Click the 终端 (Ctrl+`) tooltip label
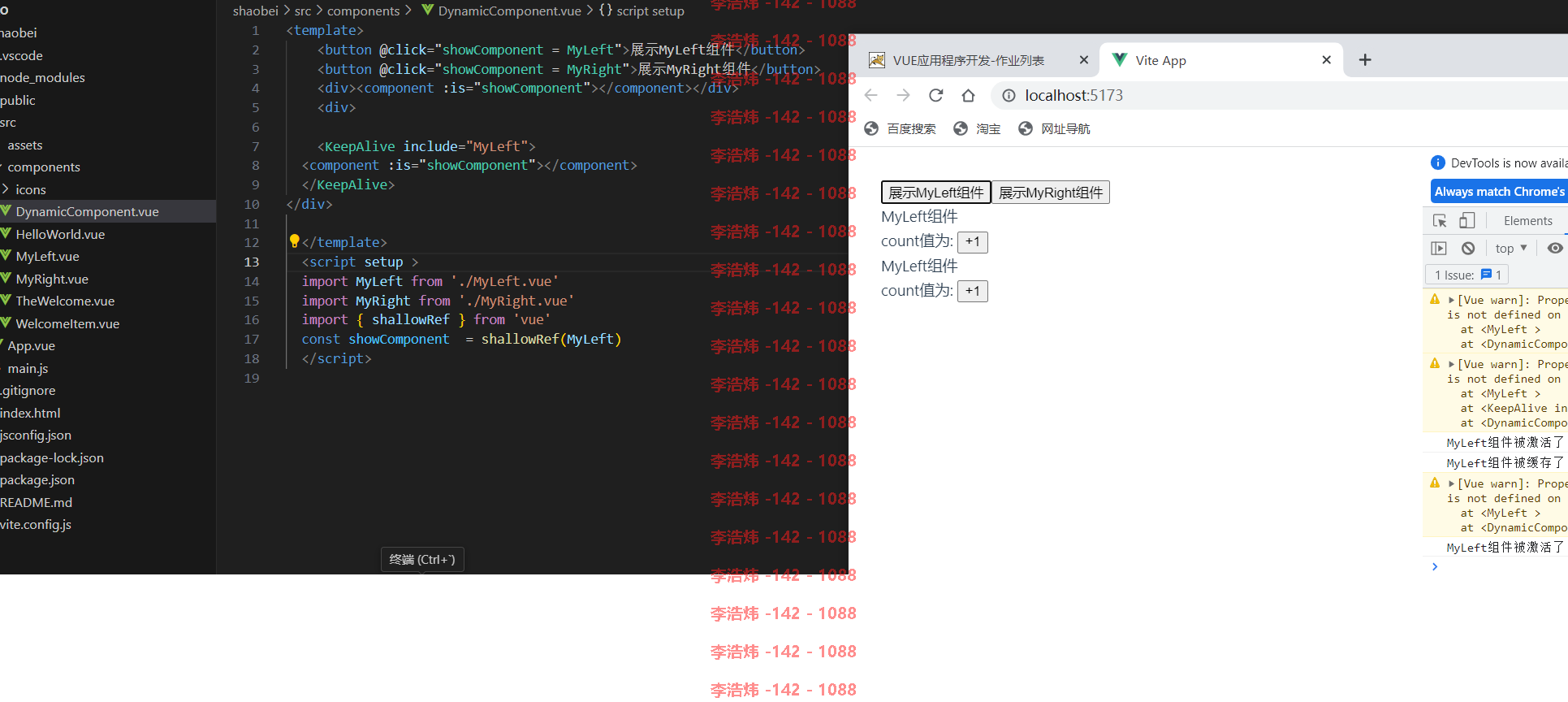This screenshot has width=1568, height=702. (x=422, y=559)
